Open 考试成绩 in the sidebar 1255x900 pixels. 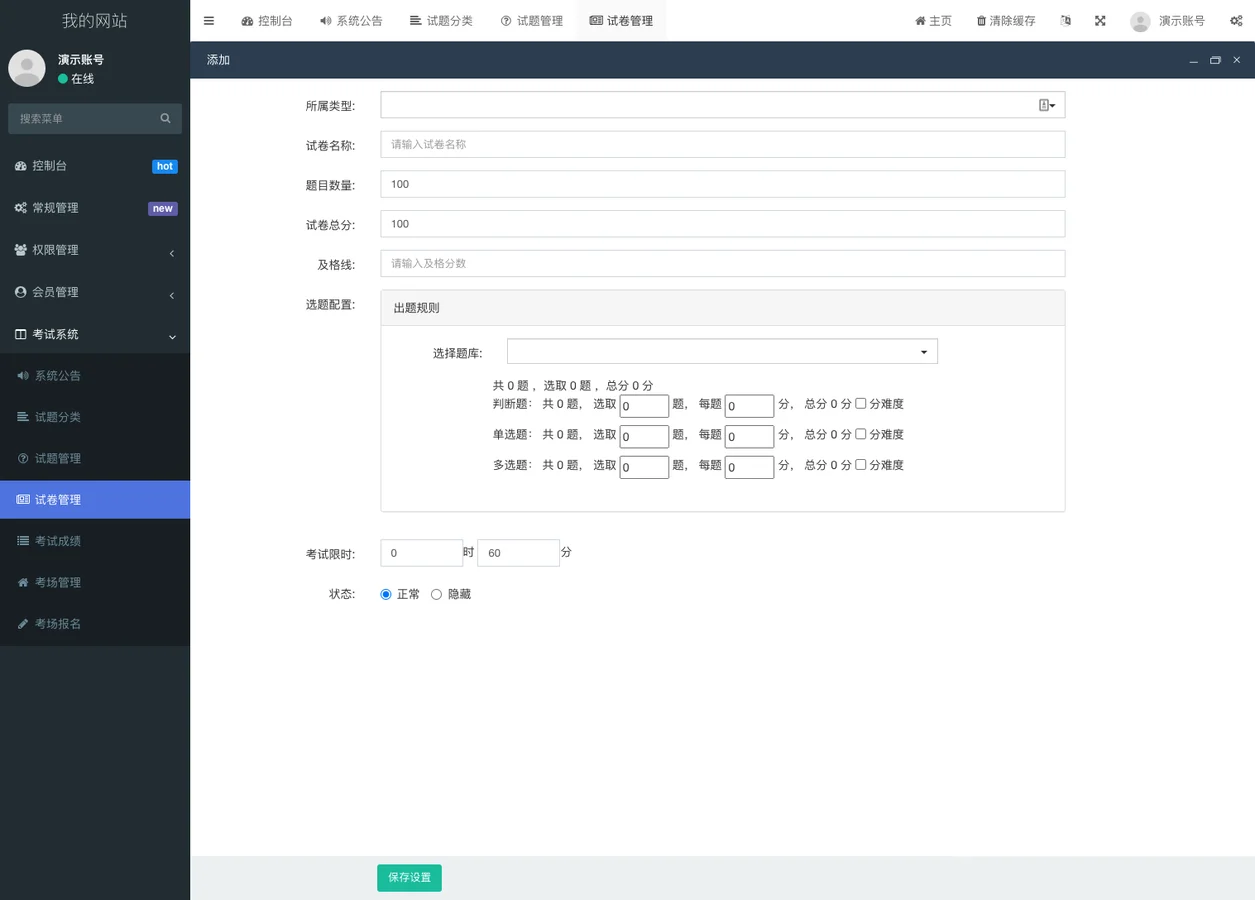pos(58,540)
